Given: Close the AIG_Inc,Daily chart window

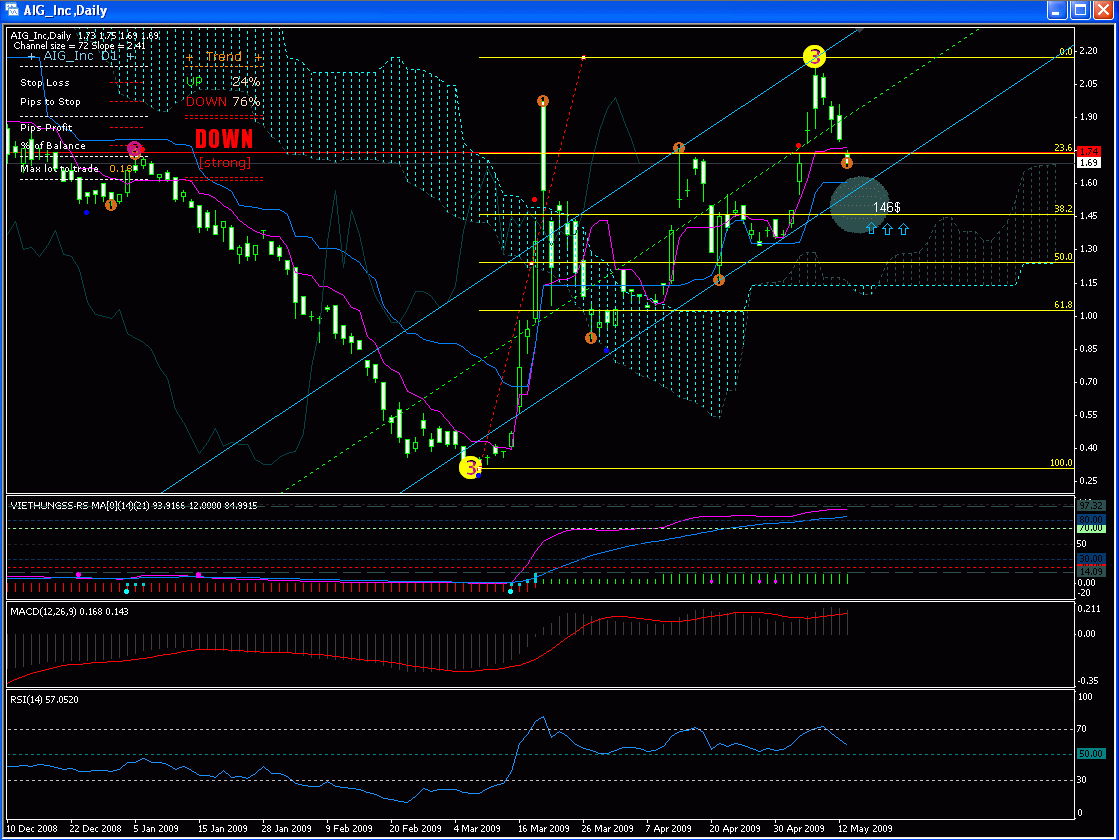Looking at the screenshot, I should [x=1104, y=10].
